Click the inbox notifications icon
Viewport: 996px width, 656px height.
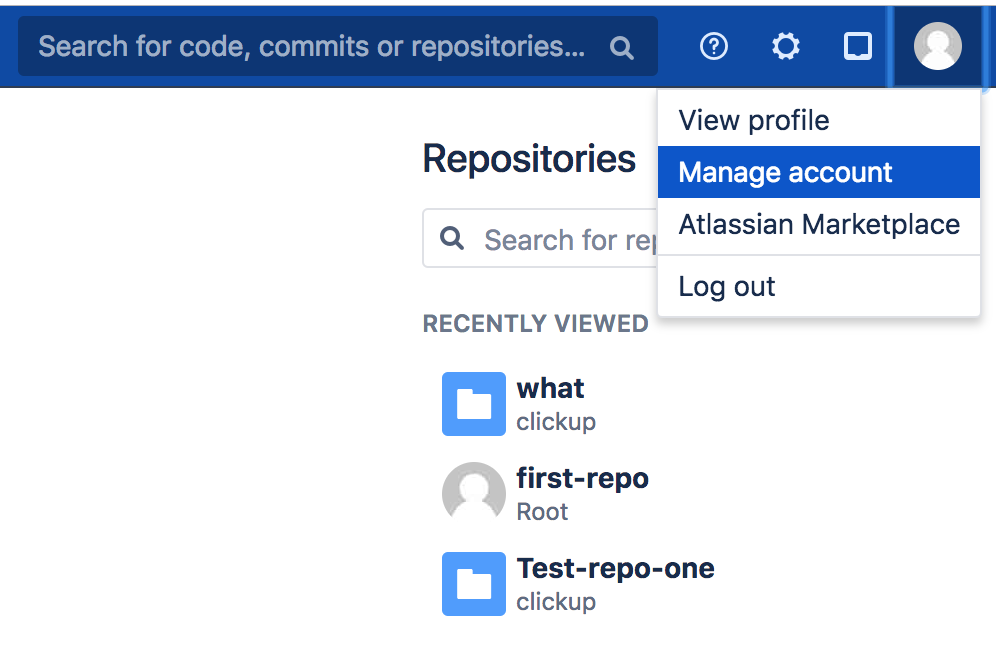[858, 46]
